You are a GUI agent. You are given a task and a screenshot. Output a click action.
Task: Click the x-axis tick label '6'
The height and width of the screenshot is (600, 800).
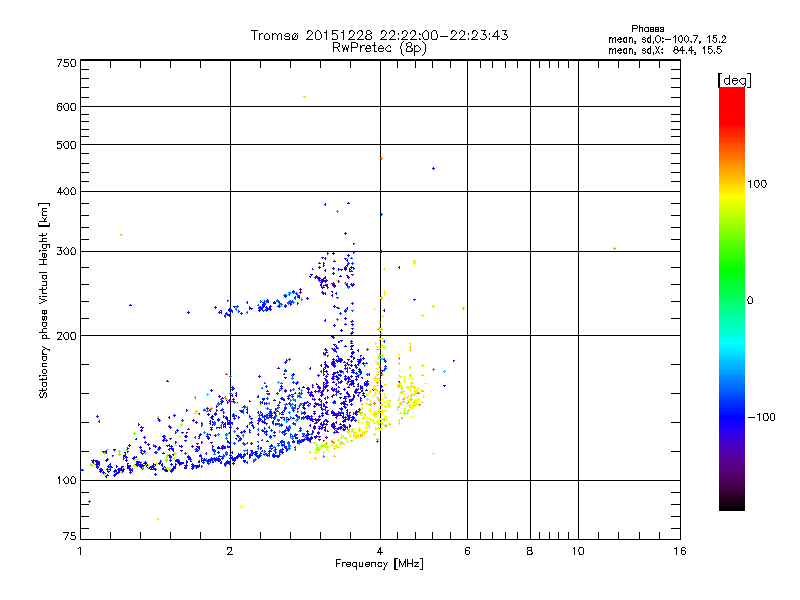(x=467, y=551)
